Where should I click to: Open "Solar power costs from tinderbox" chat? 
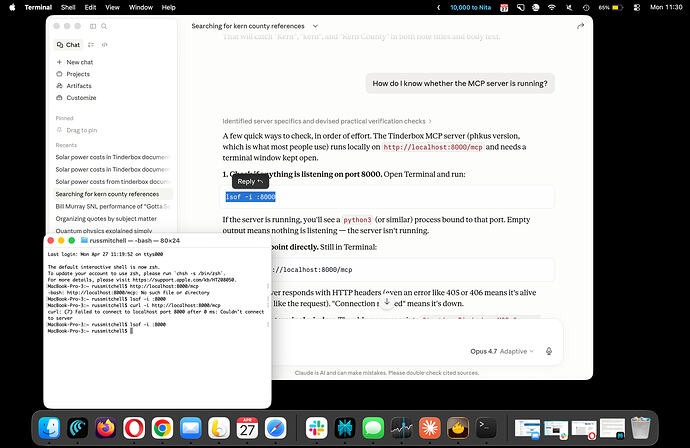coord(113,182)
